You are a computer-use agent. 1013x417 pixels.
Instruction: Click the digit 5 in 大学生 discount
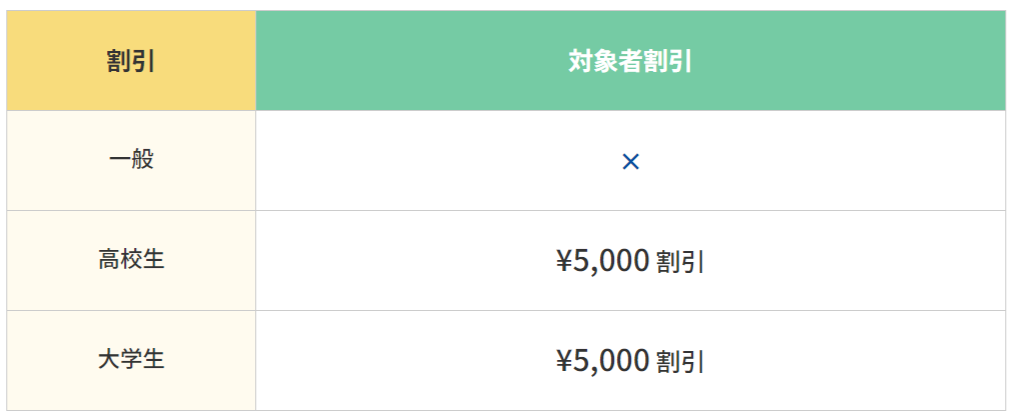point(581,360)
